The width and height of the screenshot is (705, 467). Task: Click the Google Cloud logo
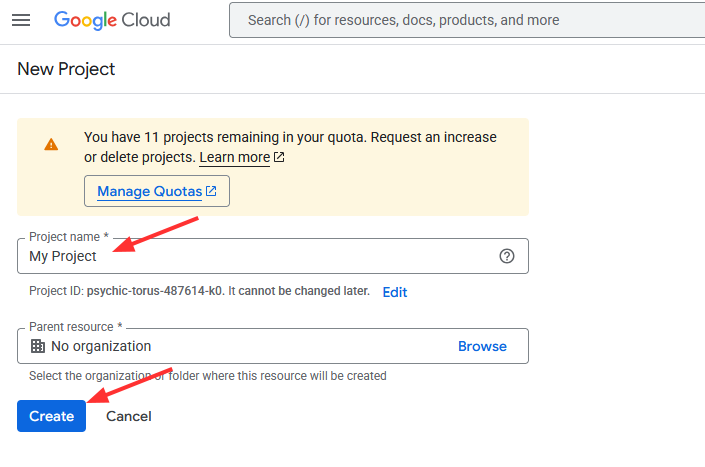click(x=112, y=20)
